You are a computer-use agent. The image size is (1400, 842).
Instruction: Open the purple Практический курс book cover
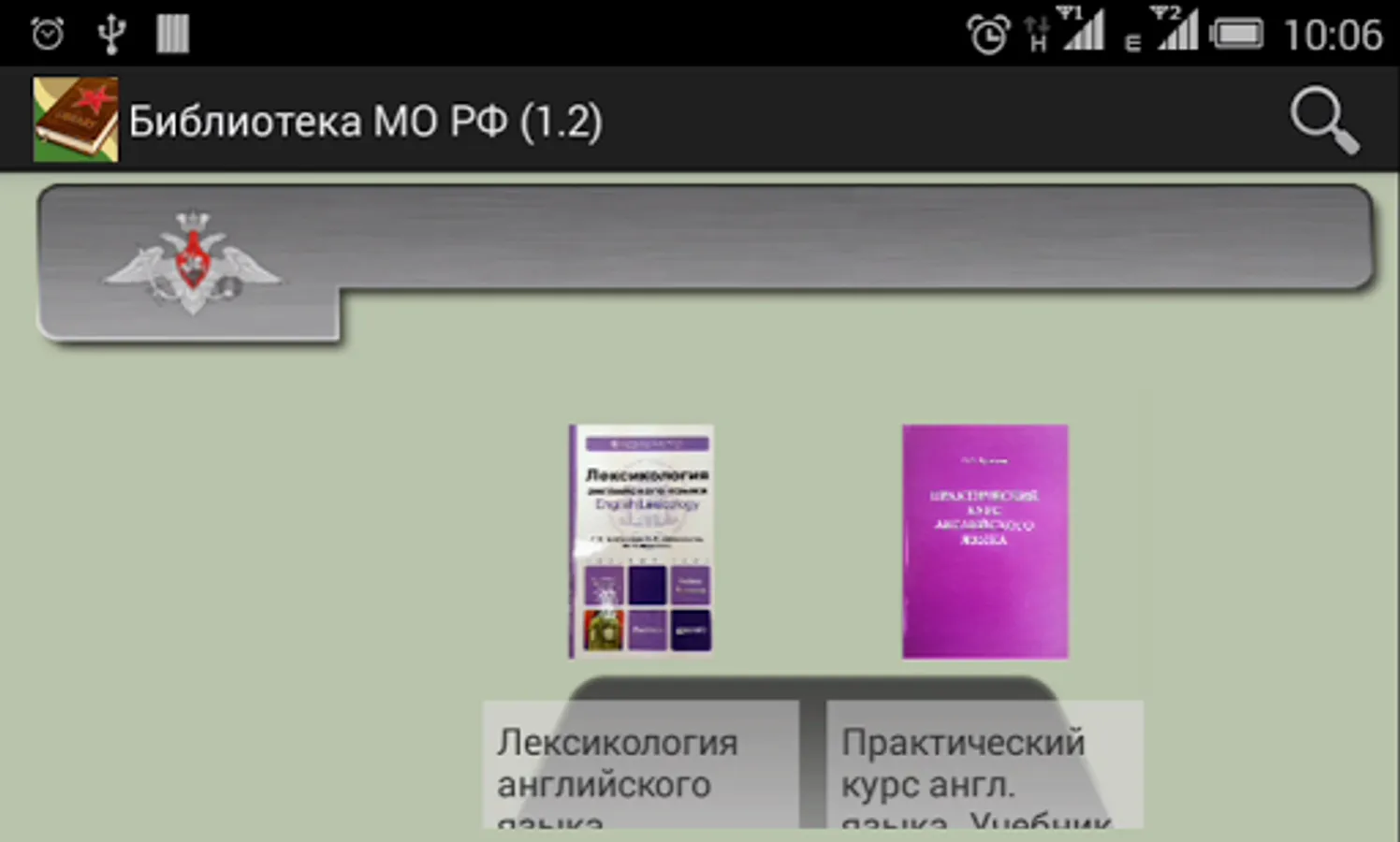tap(984, 542)
